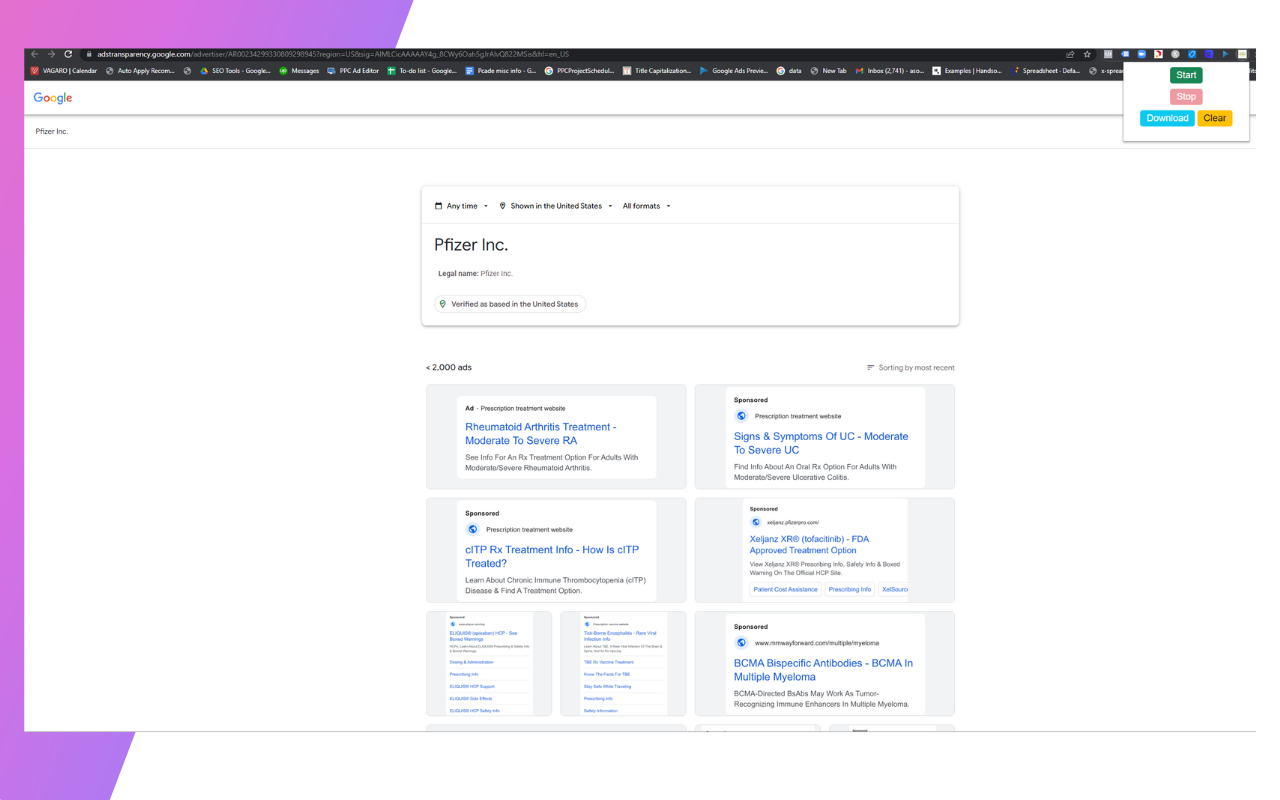Click the 'Legal name: Pfizer Inc.' text
The image size is (1280, 800).
tap(475, 274)
